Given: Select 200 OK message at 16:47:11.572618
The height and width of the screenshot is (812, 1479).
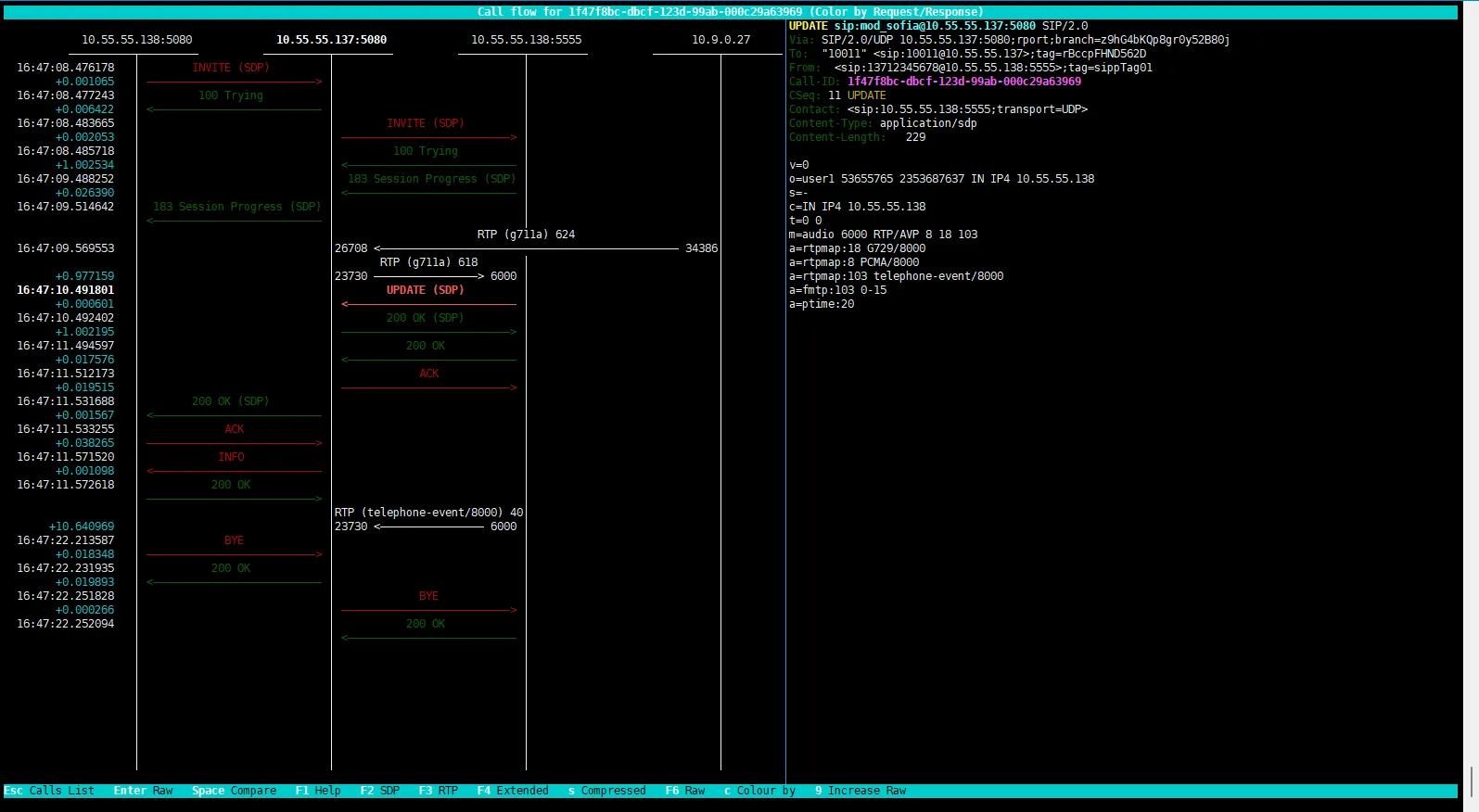Looking at the screenshot, I should click(x=231, y=485).
